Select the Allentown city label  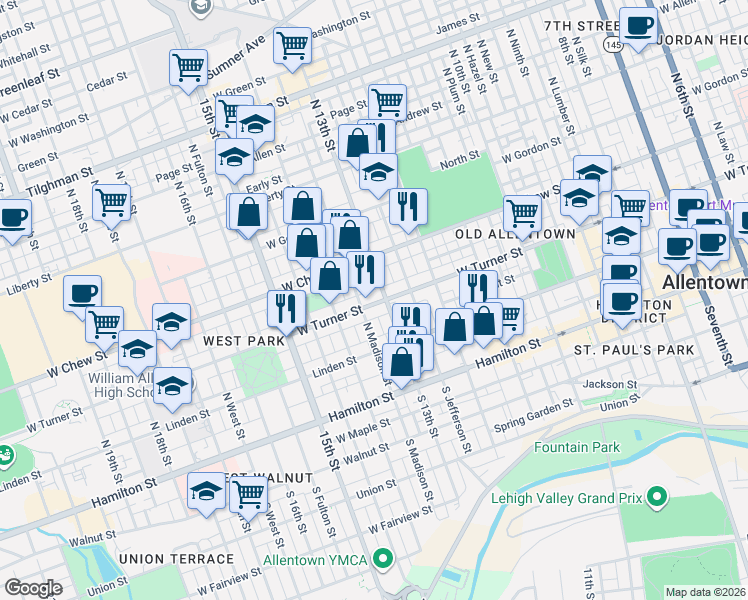(x=705, y=282)
